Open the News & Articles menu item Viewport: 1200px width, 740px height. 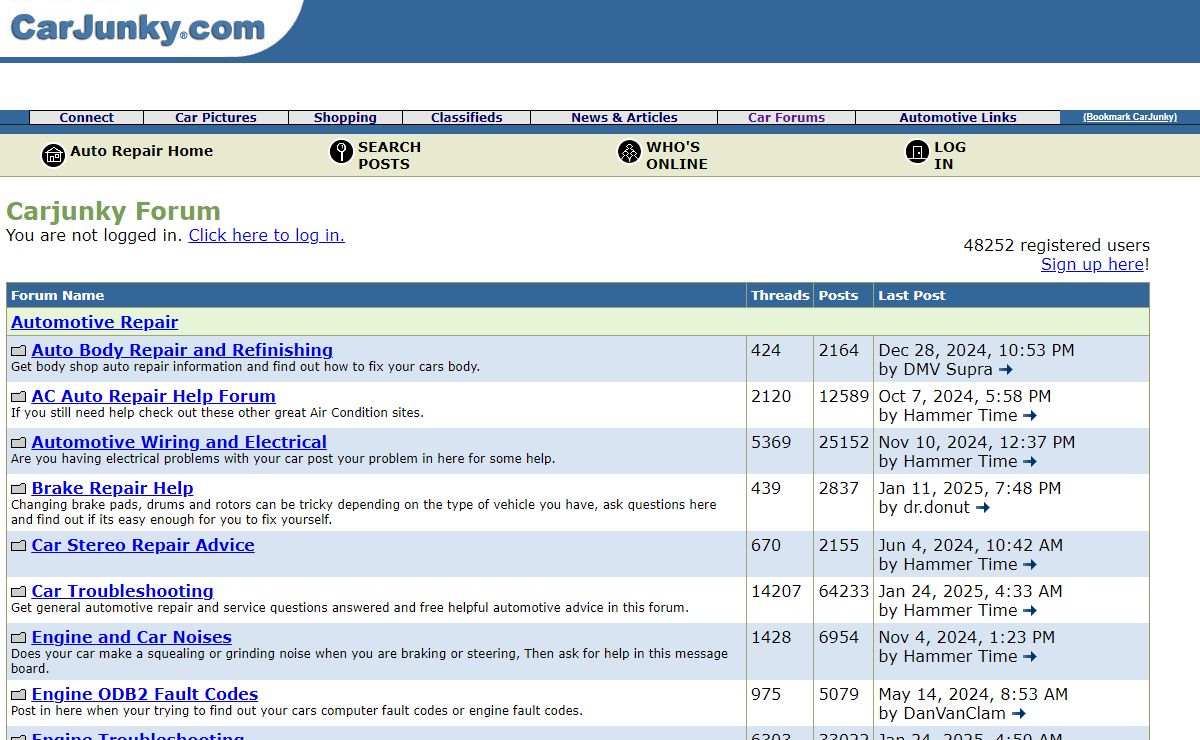(624, 117)
